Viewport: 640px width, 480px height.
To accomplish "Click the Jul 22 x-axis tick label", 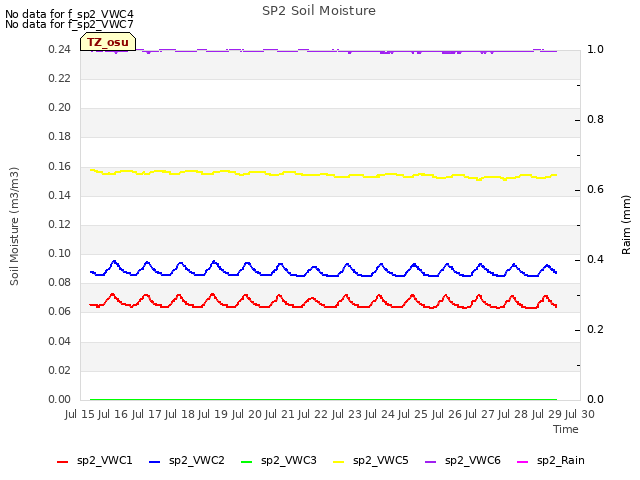I will point(313,414).
